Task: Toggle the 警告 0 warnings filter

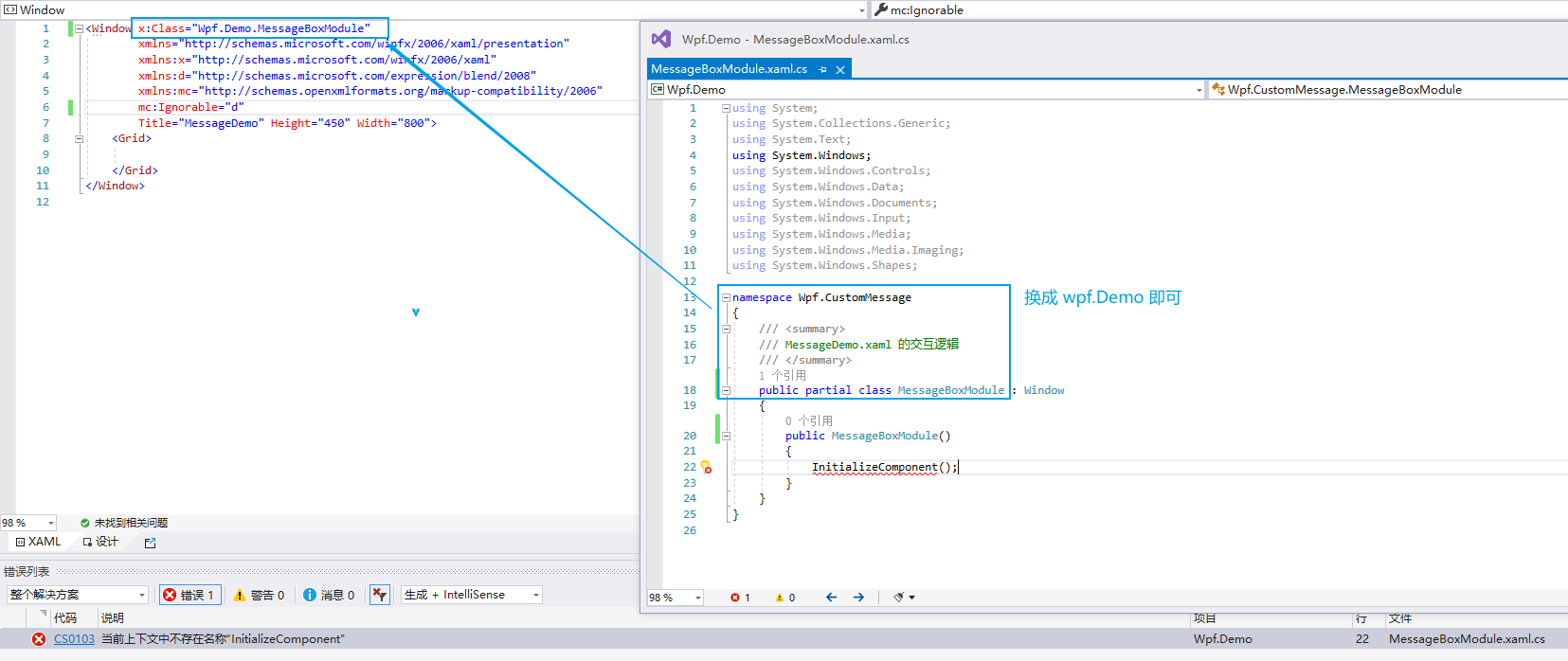Action: pos(260,595)
